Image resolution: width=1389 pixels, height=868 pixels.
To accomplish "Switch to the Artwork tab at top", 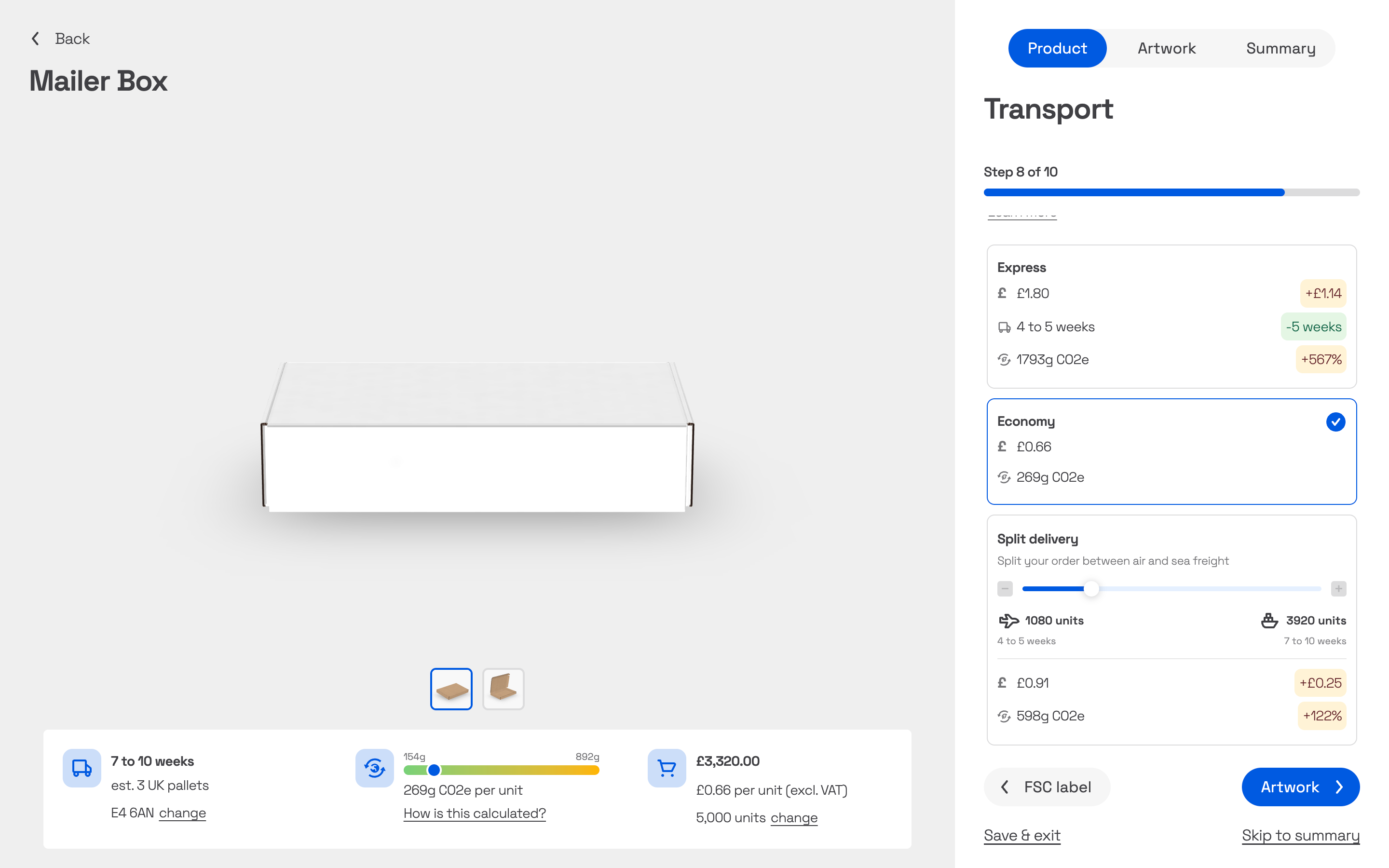I will [x=1166, y=48].
